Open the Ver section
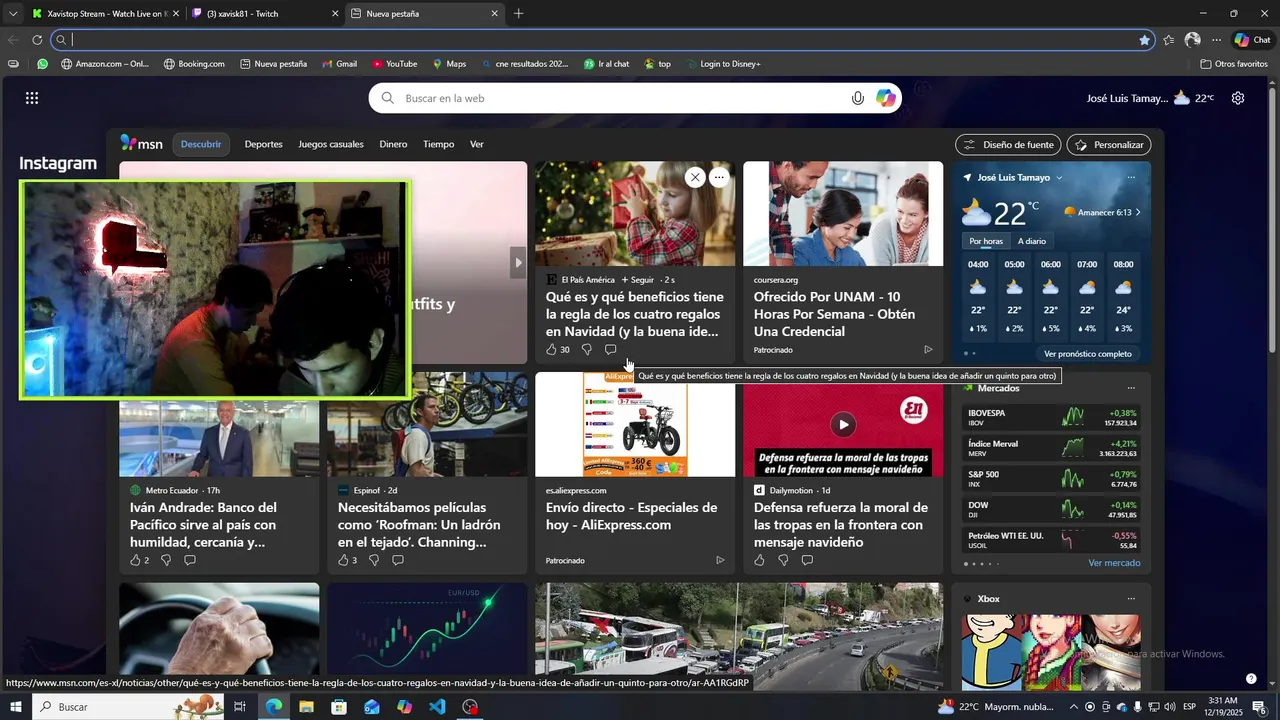Viewport: 1280px width, 720px height. [477, 144]
